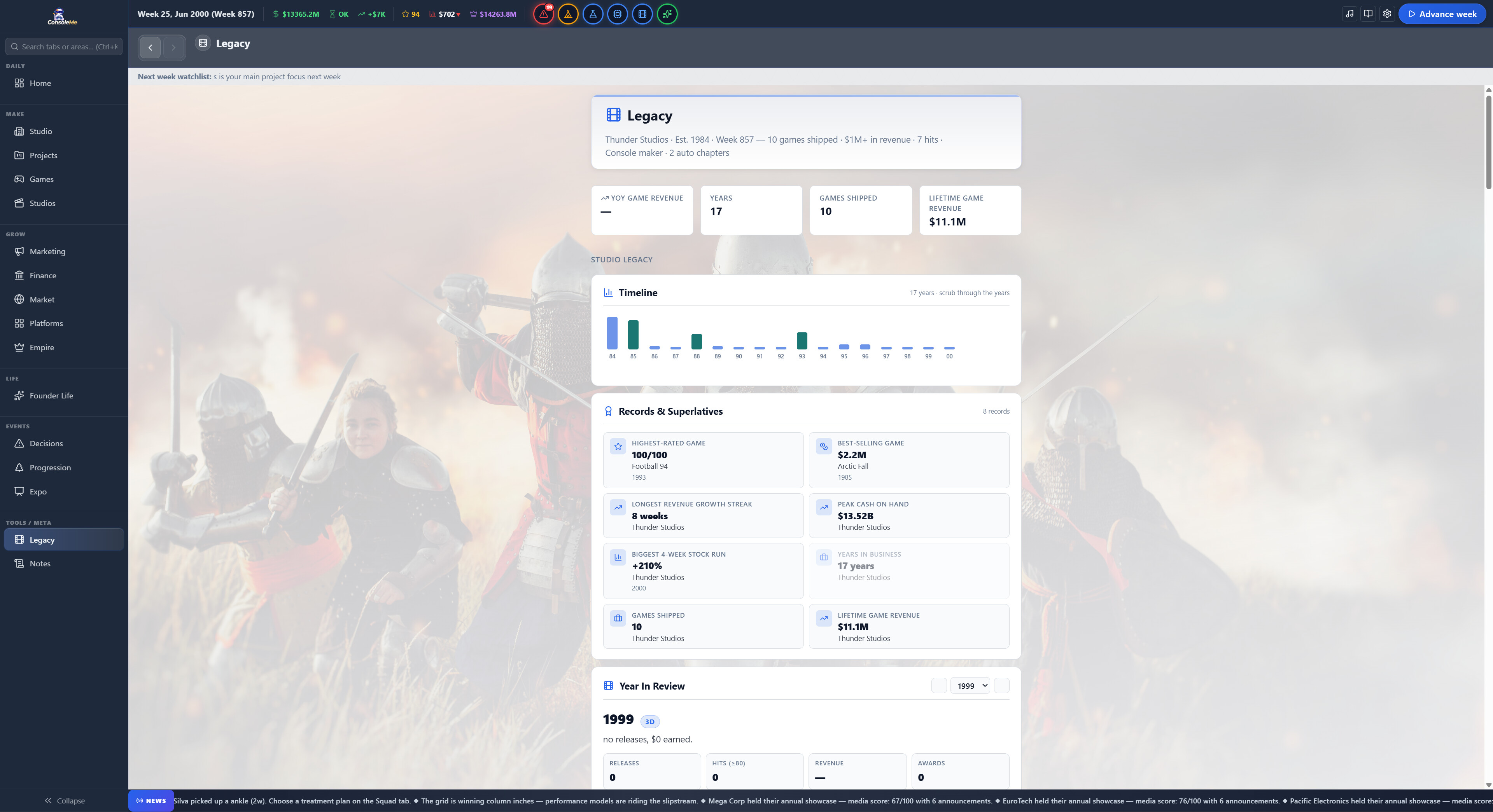The height and width of the screenshot is (812, 1493).
Task: Click the Year In Review film icon
Action: (608, 686)
